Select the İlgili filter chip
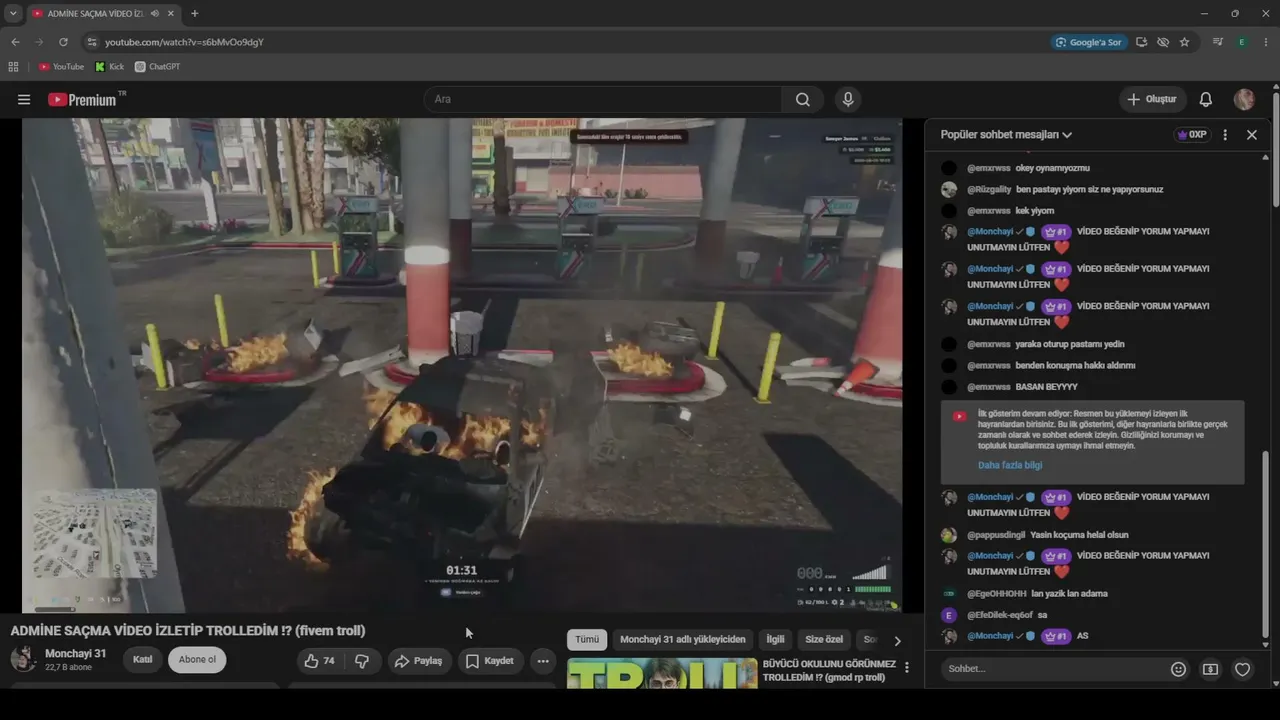The height and width of the screenshot is (720, 1280). click(776, 640)
